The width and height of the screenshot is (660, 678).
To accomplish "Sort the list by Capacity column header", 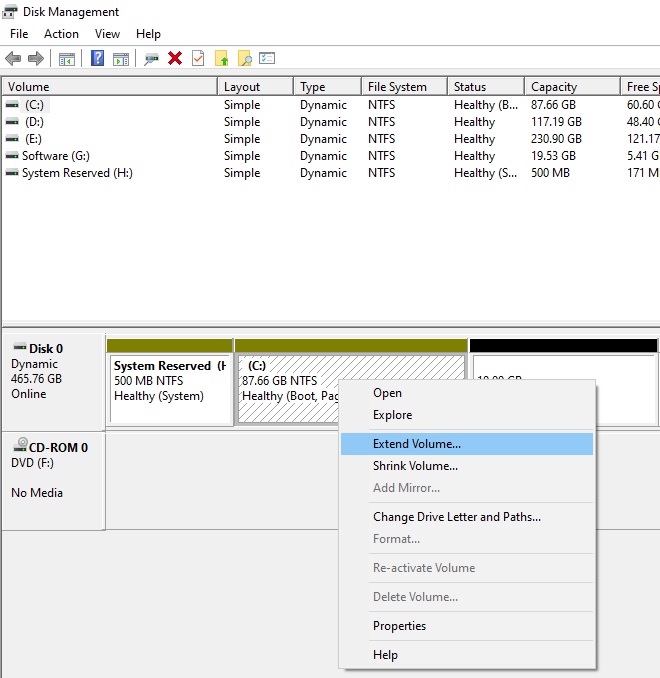I will (x=554, y=87).
